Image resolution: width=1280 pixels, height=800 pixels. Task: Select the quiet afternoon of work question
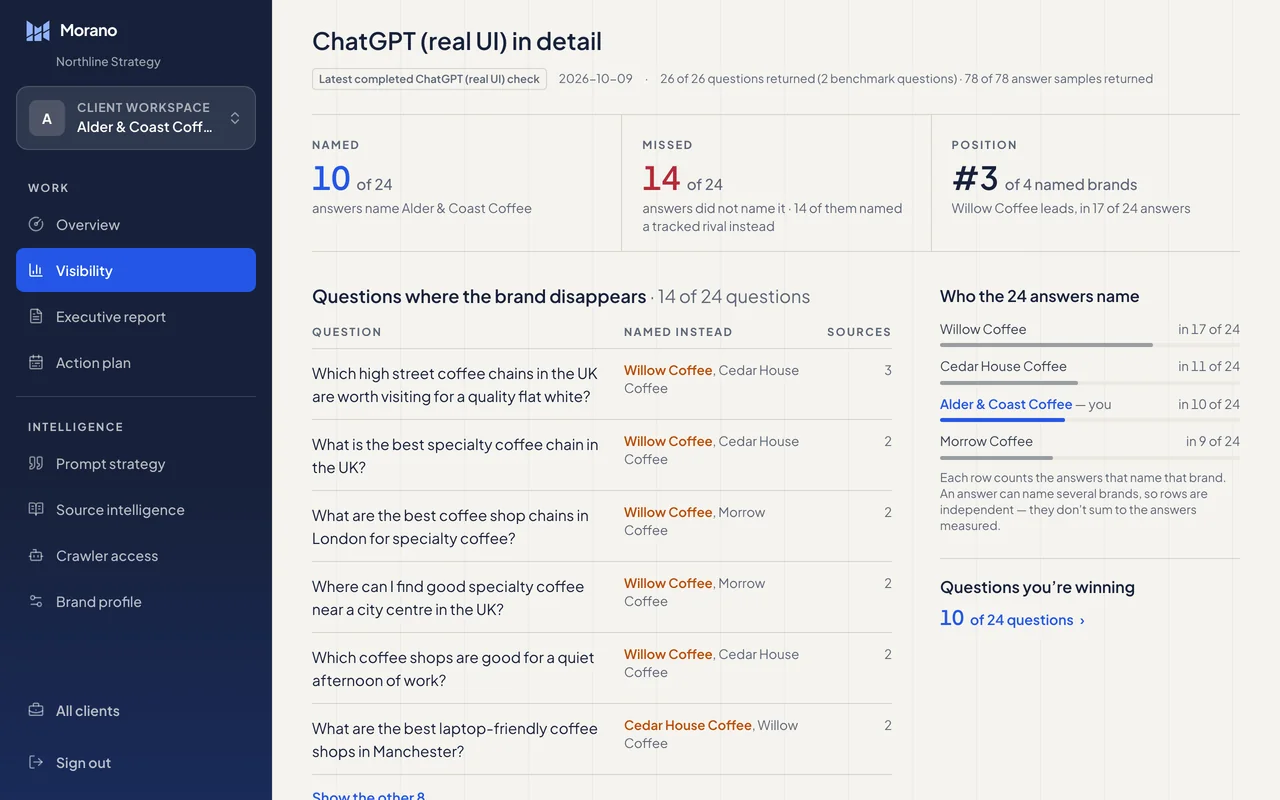coord(602,668)
